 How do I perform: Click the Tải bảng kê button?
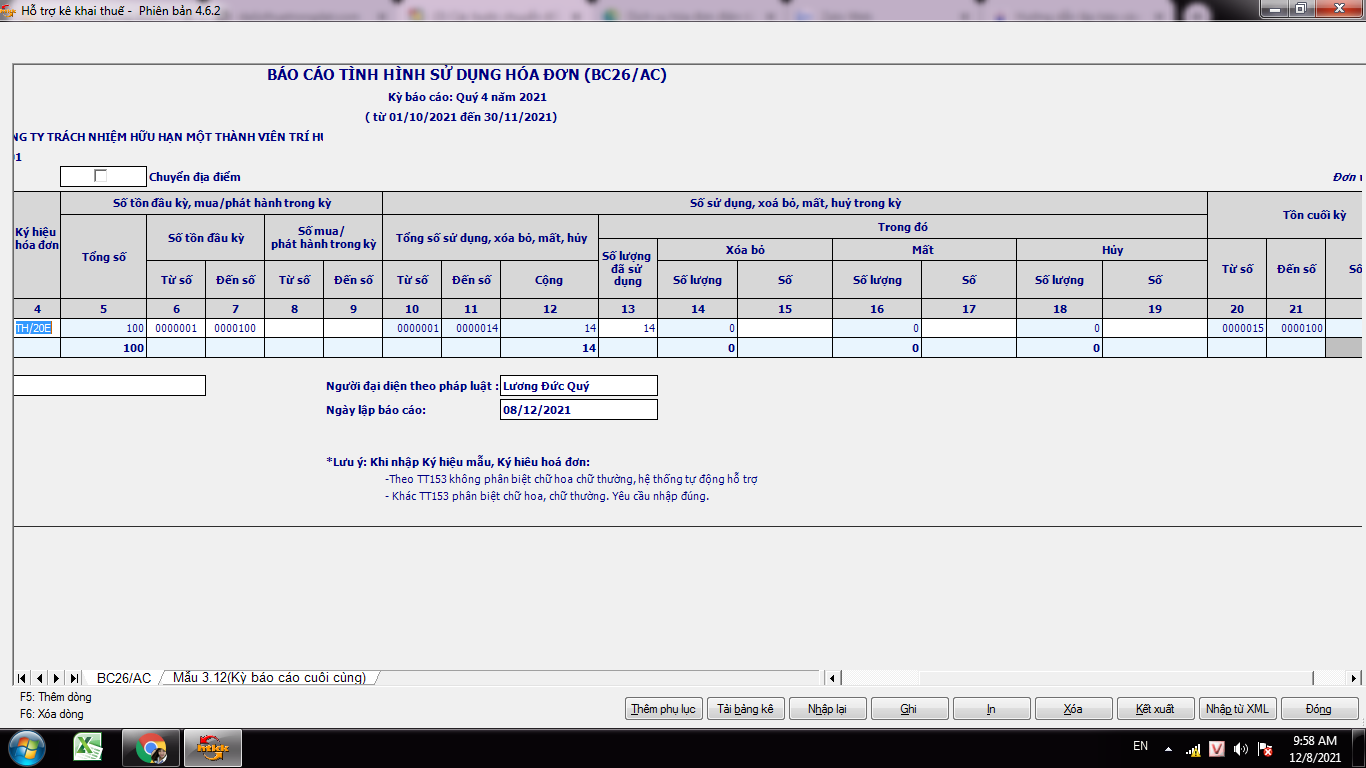coord(745,709)
